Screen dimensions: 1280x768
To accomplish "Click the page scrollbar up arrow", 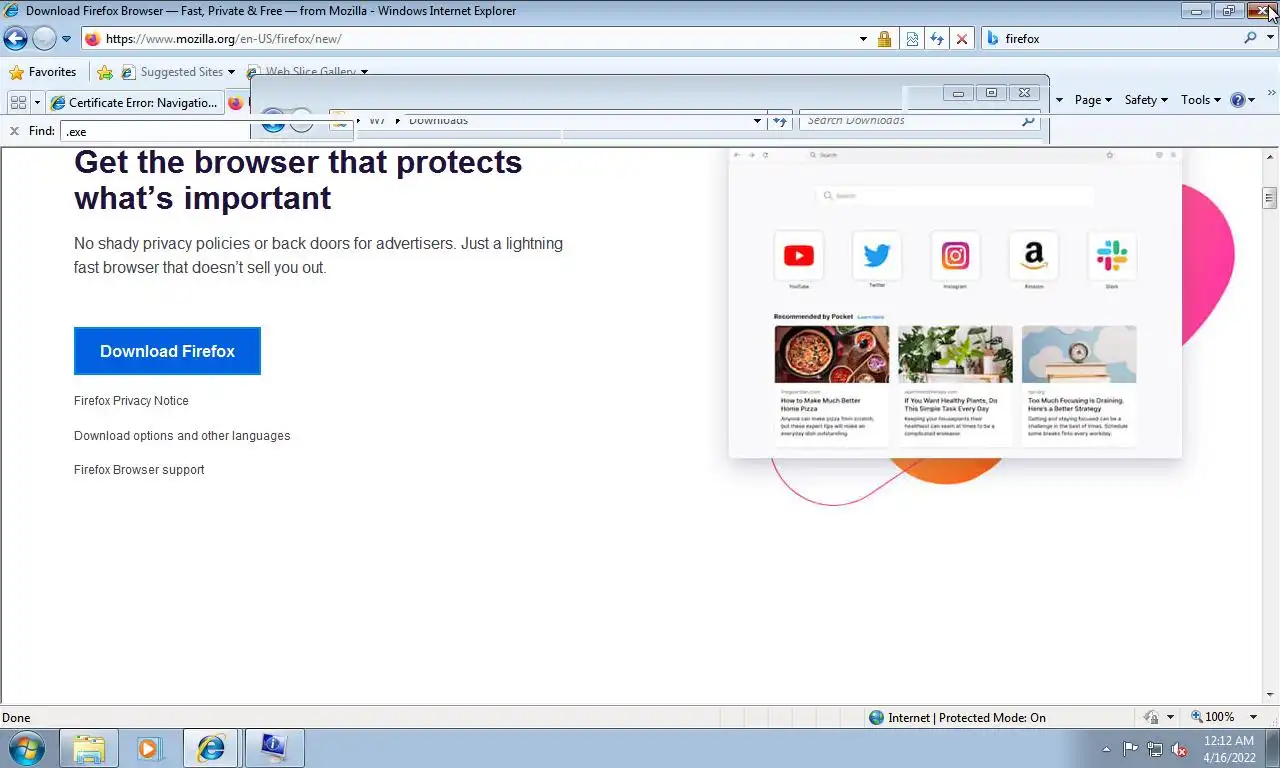I will click(1270, 157).
